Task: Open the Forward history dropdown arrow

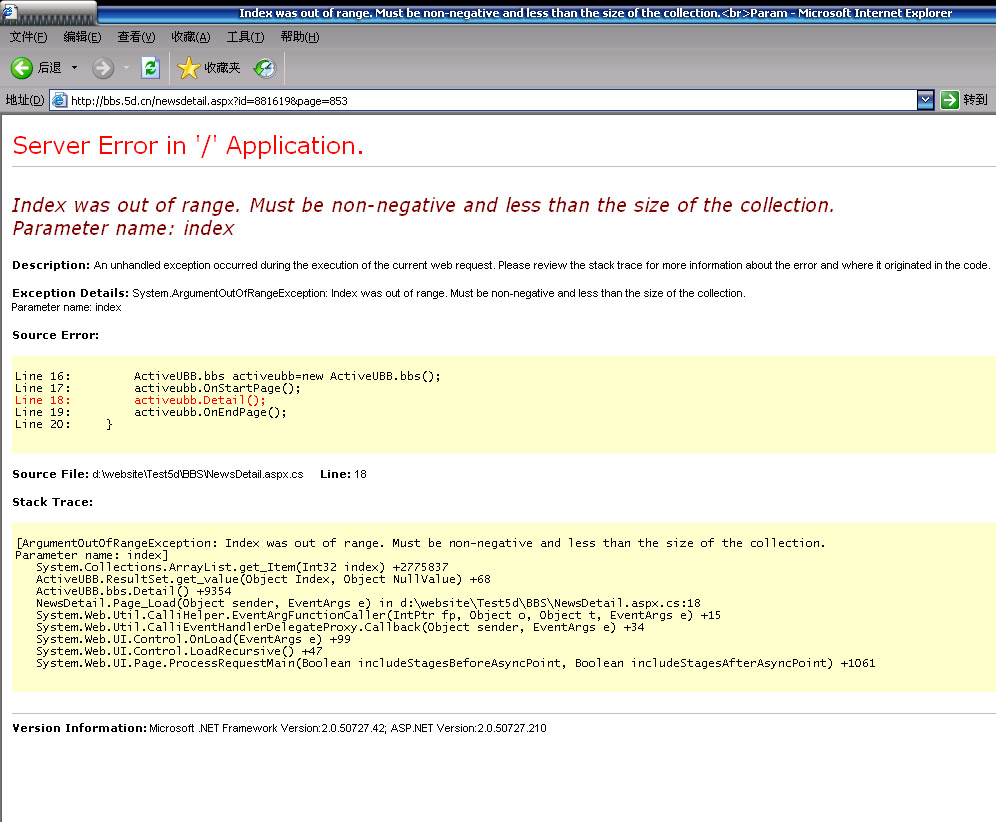Action: pos(126,67)
